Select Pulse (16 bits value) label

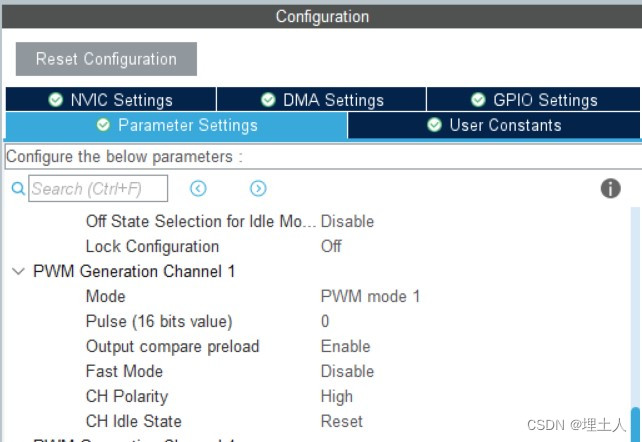pos(159,321)
